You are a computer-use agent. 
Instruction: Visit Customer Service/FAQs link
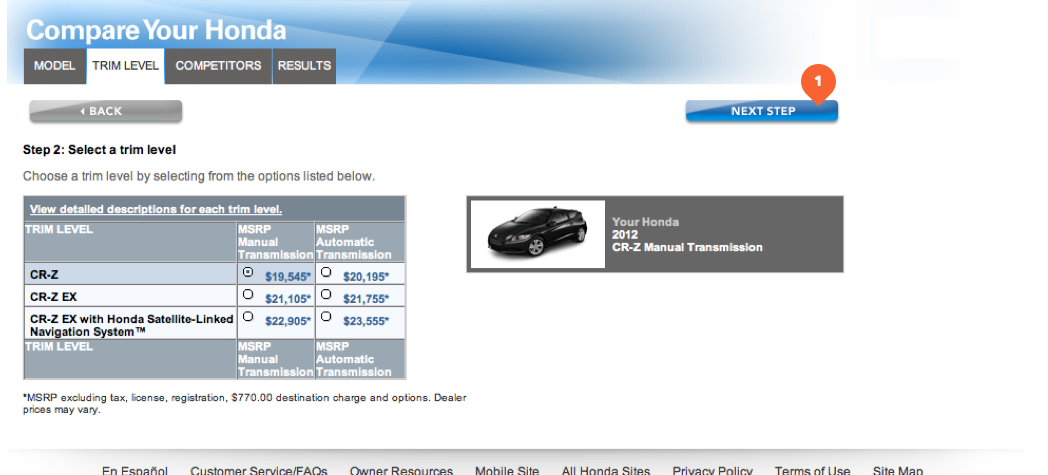click(x=259, y=470)
